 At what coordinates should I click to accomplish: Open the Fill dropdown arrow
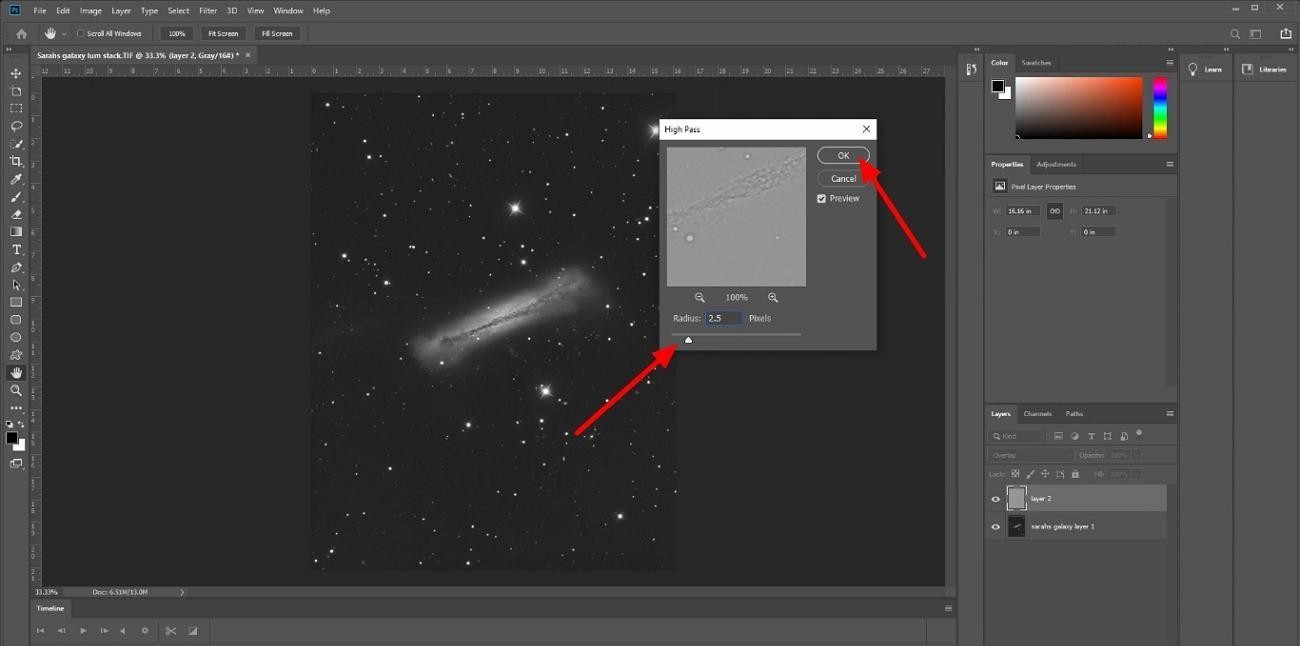click(1137, 474)
